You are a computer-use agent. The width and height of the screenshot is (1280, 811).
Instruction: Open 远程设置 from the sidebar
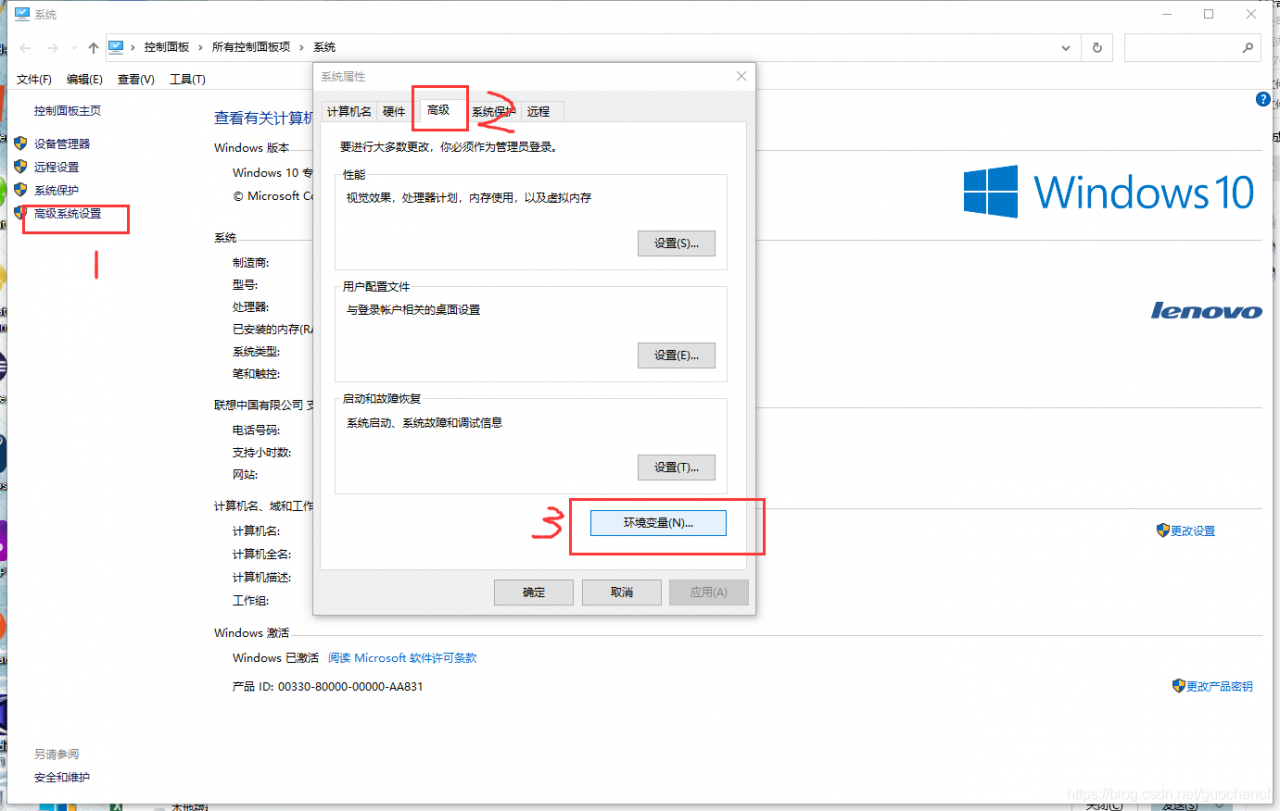(x=56, y=167)
